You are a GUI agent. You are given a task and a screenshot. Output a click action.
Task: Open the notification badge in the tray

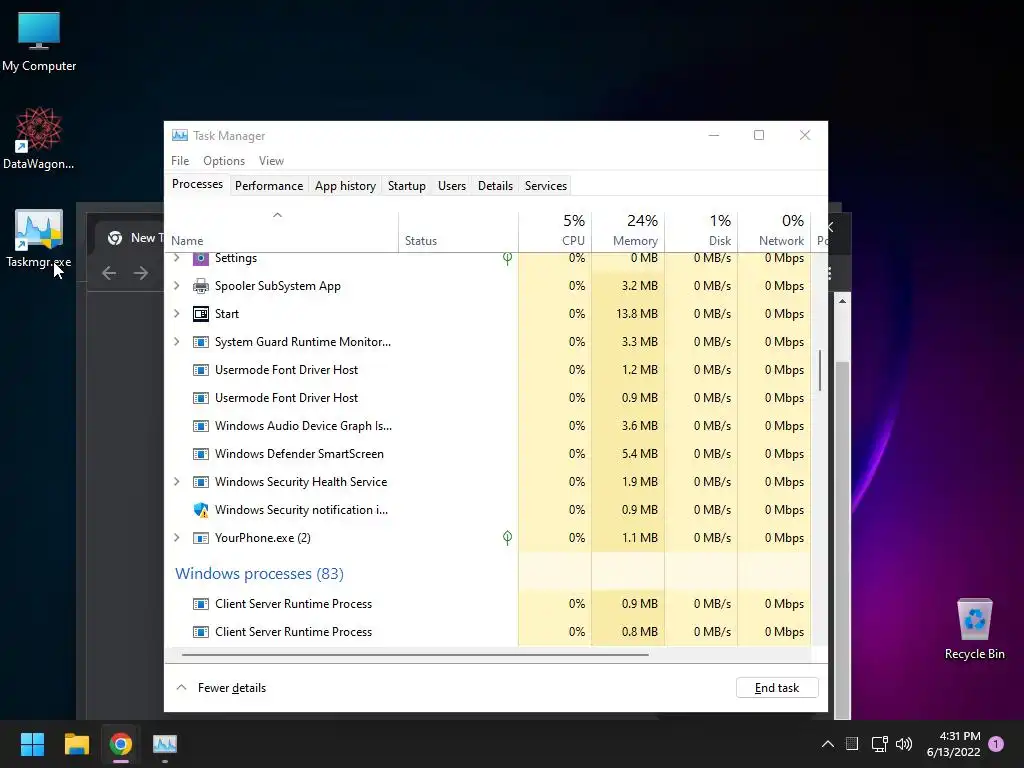coord(996,744)
